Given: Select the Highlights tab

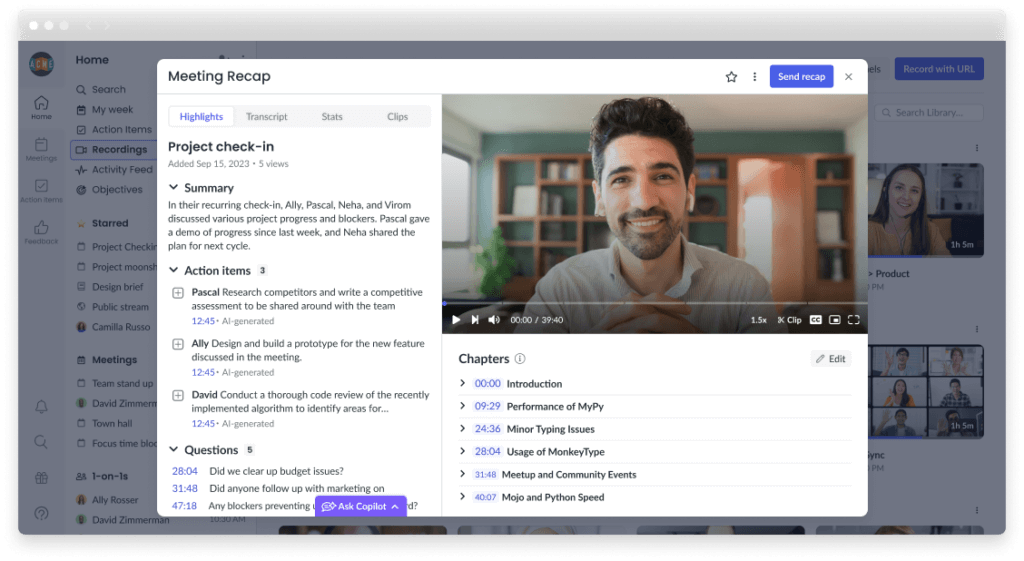Looking at the screenshot, I should [x=201, y=116].
